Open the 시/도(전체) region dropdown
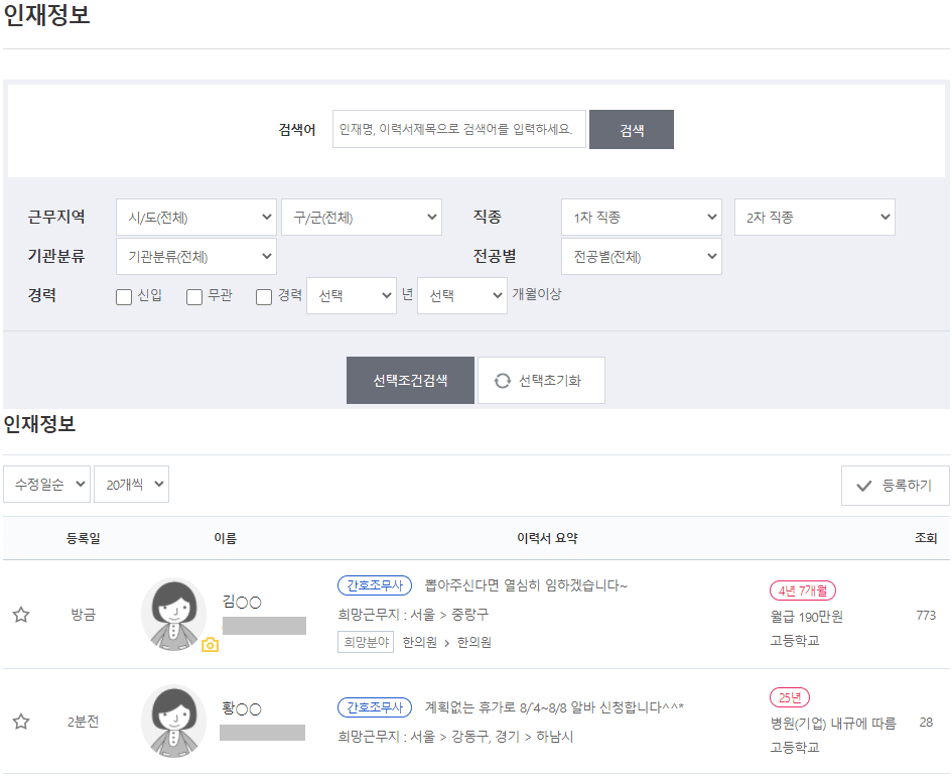Viewport: 952px width, 776px height. (195, 217)
